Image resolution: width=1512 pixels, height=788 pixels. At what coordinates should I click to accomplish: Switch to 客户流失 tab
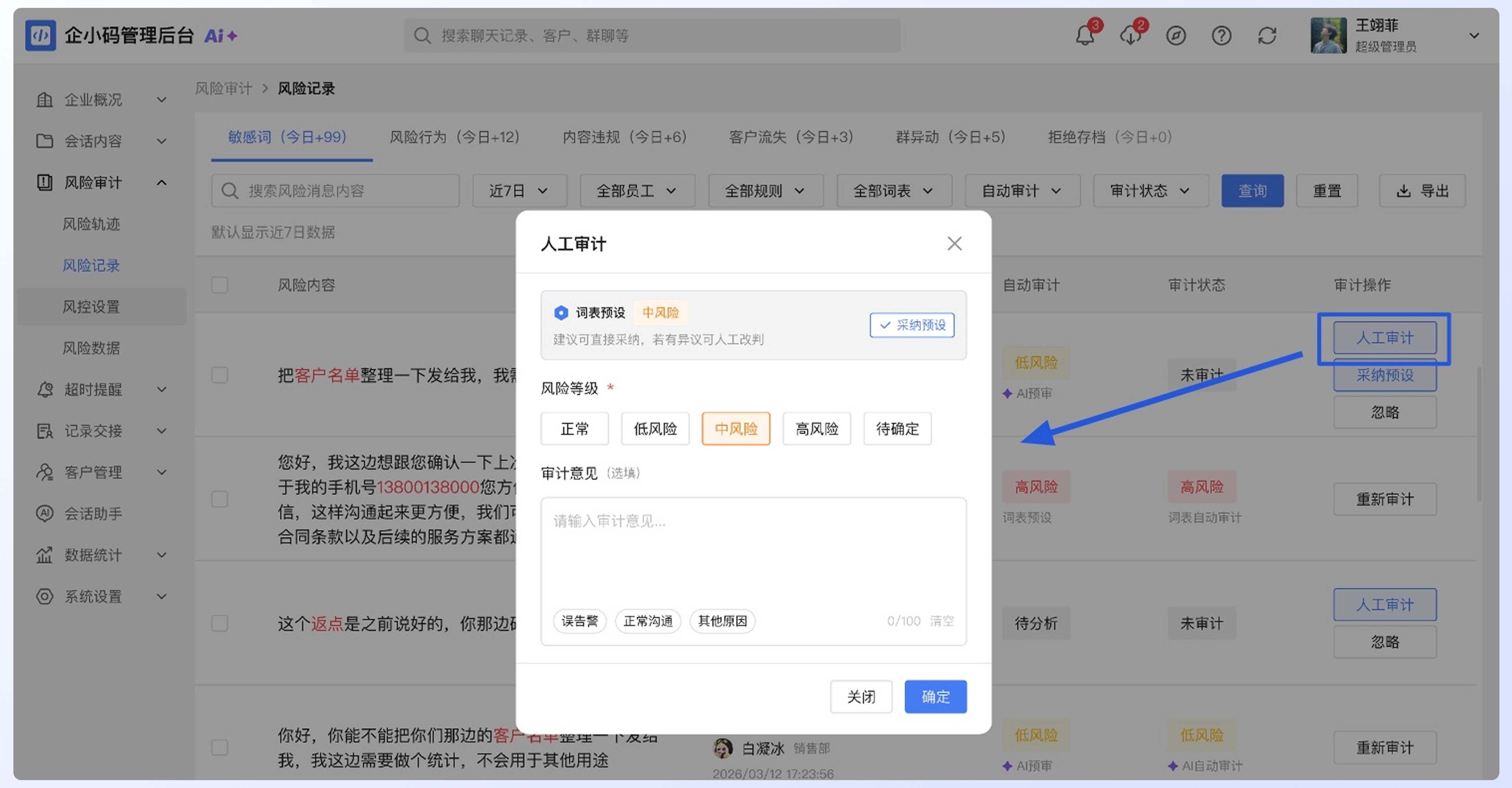(791, 137)
